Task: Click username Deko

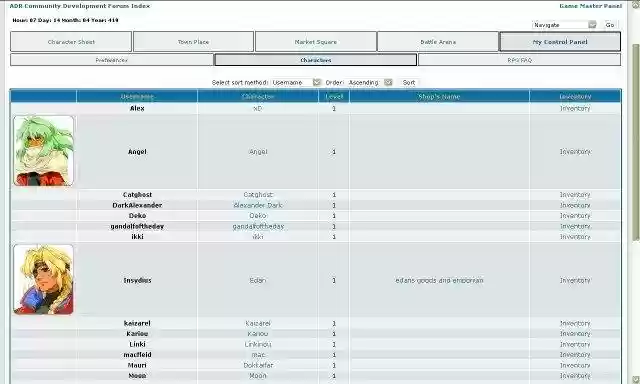Action: tap(137, 216)
